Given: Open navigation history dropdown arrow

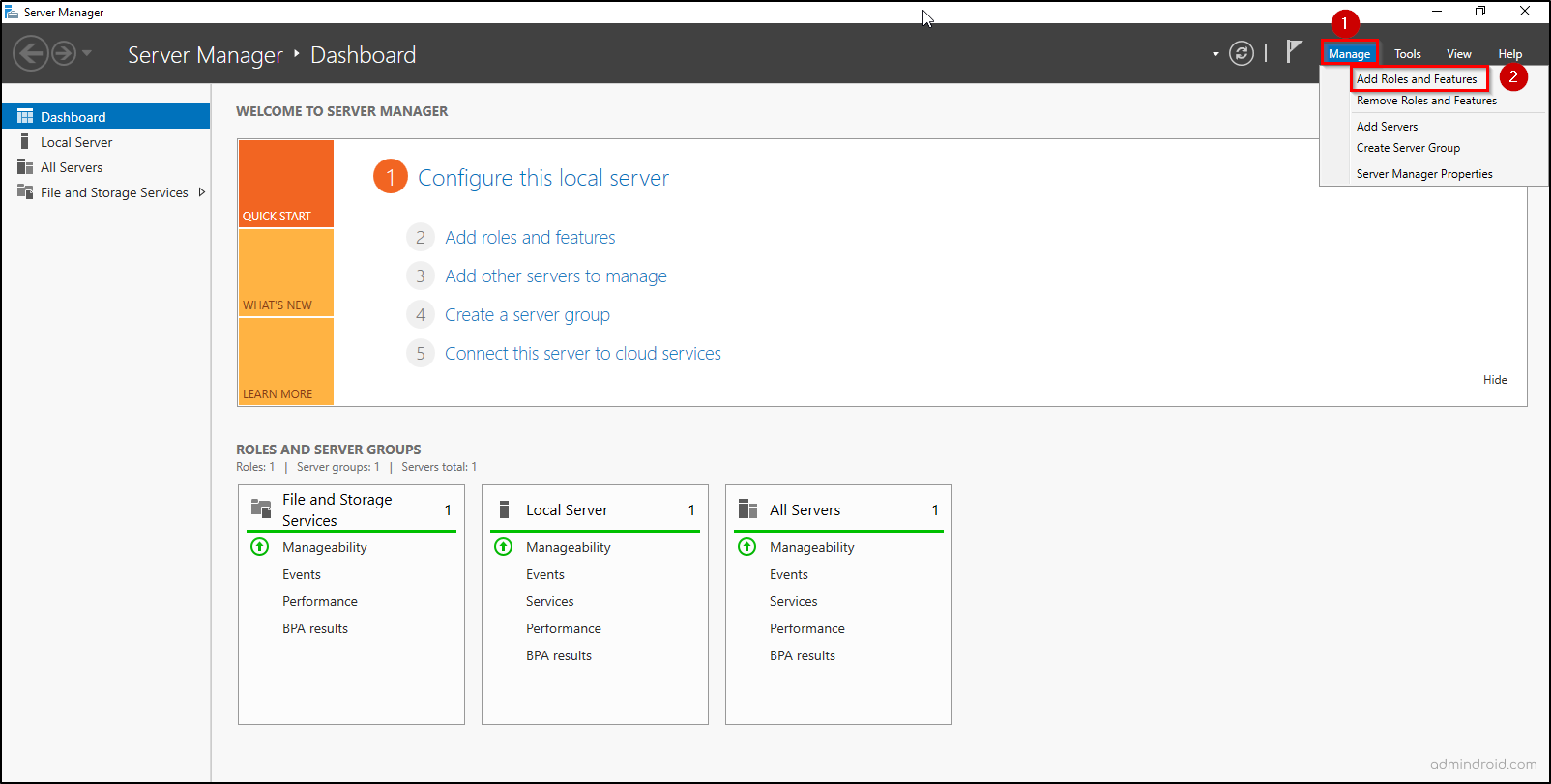Looking at the screenshot, I should coord(87,53).
